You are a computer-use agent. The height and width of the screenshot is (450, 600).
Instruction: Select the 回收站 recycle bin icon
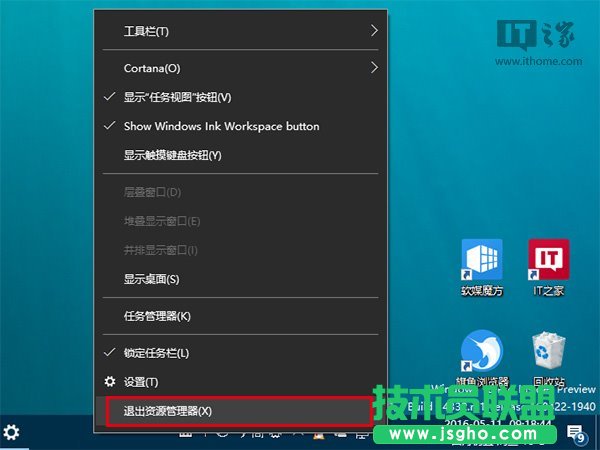(x=548, y=355)
